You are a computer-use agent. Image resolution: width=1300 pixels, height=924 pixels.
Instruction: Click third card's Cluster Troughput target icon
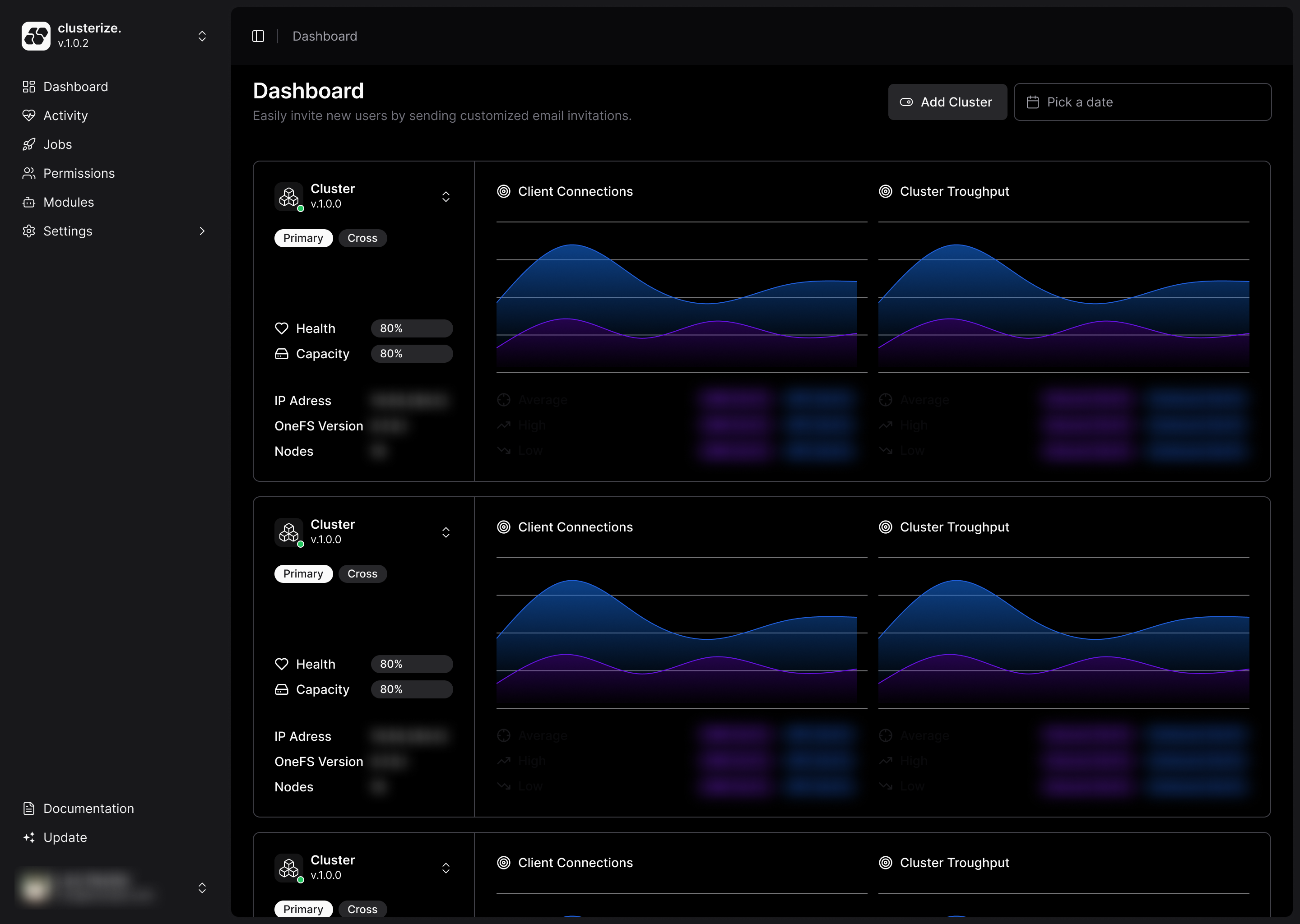886,863
